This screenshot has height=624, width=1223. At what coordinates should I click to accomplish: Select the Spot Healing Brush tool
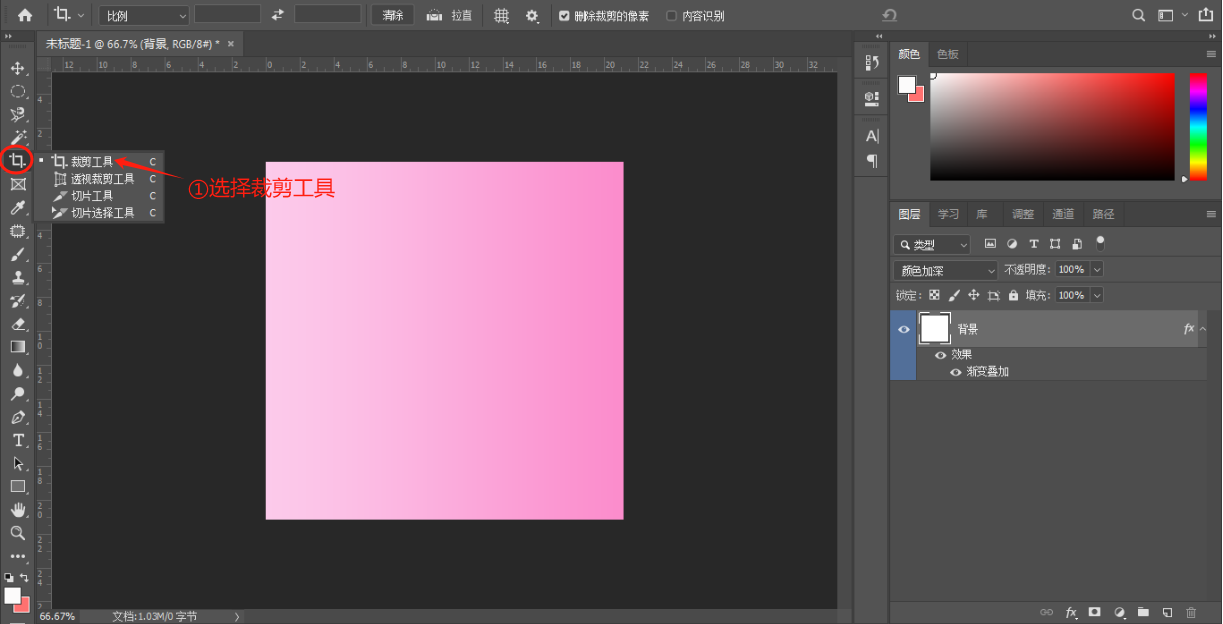pos(17,231)
